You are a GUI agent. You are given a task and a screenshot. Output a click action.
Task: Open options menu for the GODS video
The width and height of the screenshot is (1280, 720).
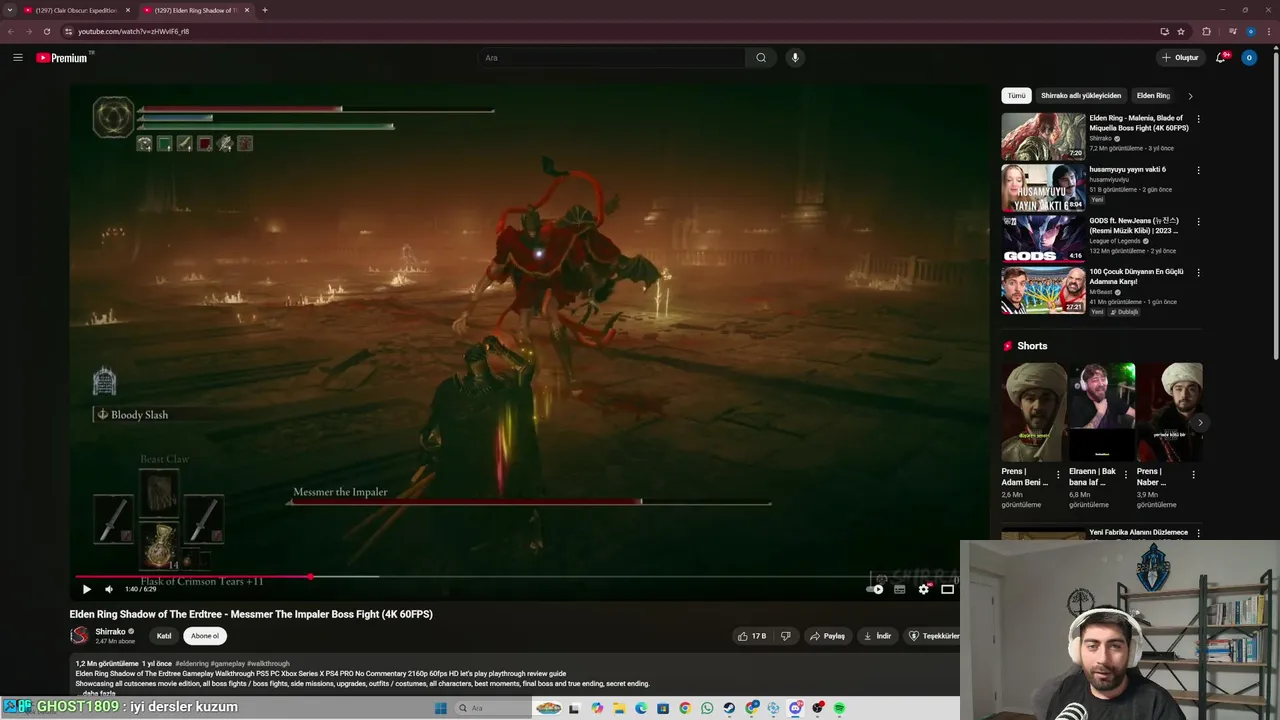click(x=1198, y=222)
